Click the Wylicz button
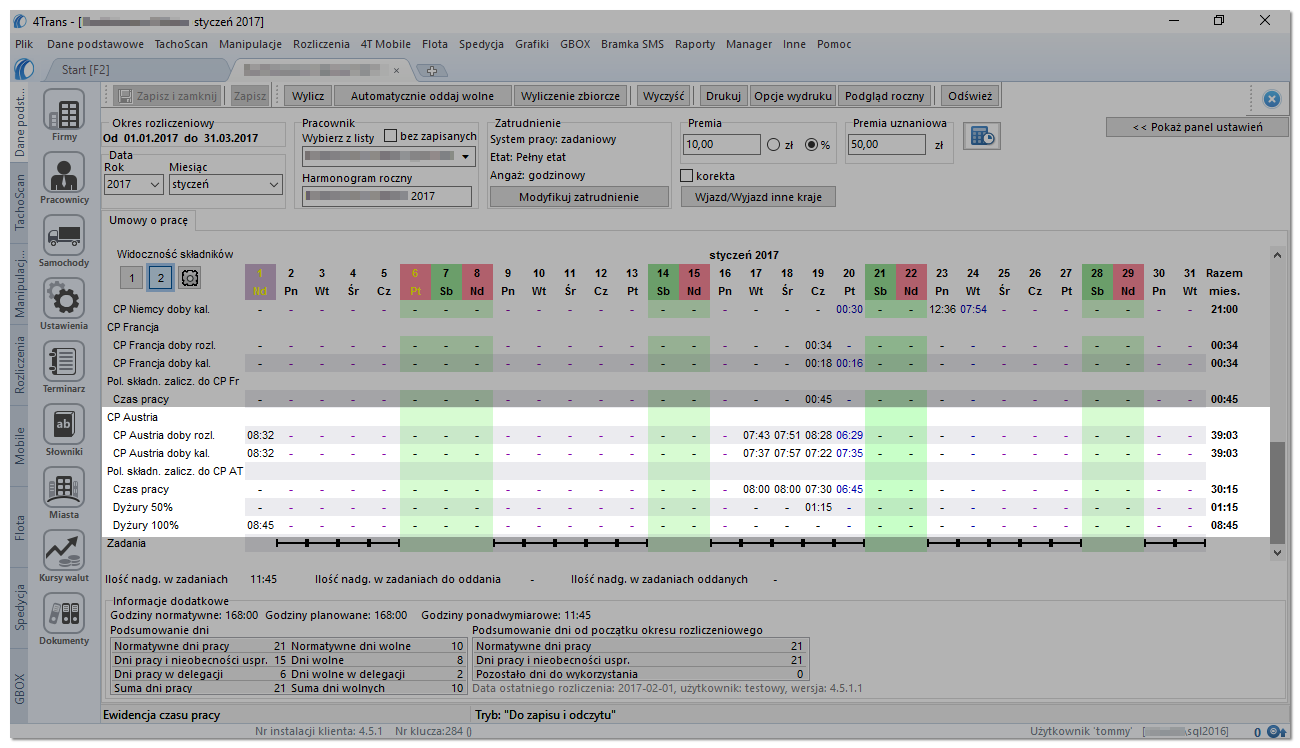Viewport: 1300px width, 748px height. pyautogui.click(x=308, y=96)
